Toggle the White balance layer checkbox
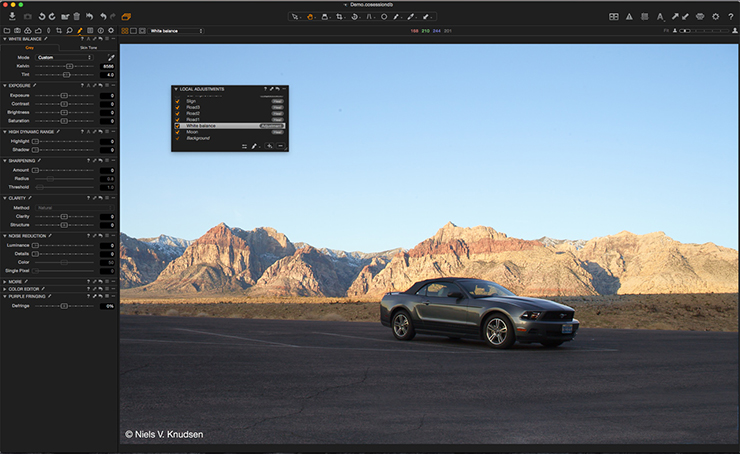This screenshot has height=454, width=740. [177, 126]
